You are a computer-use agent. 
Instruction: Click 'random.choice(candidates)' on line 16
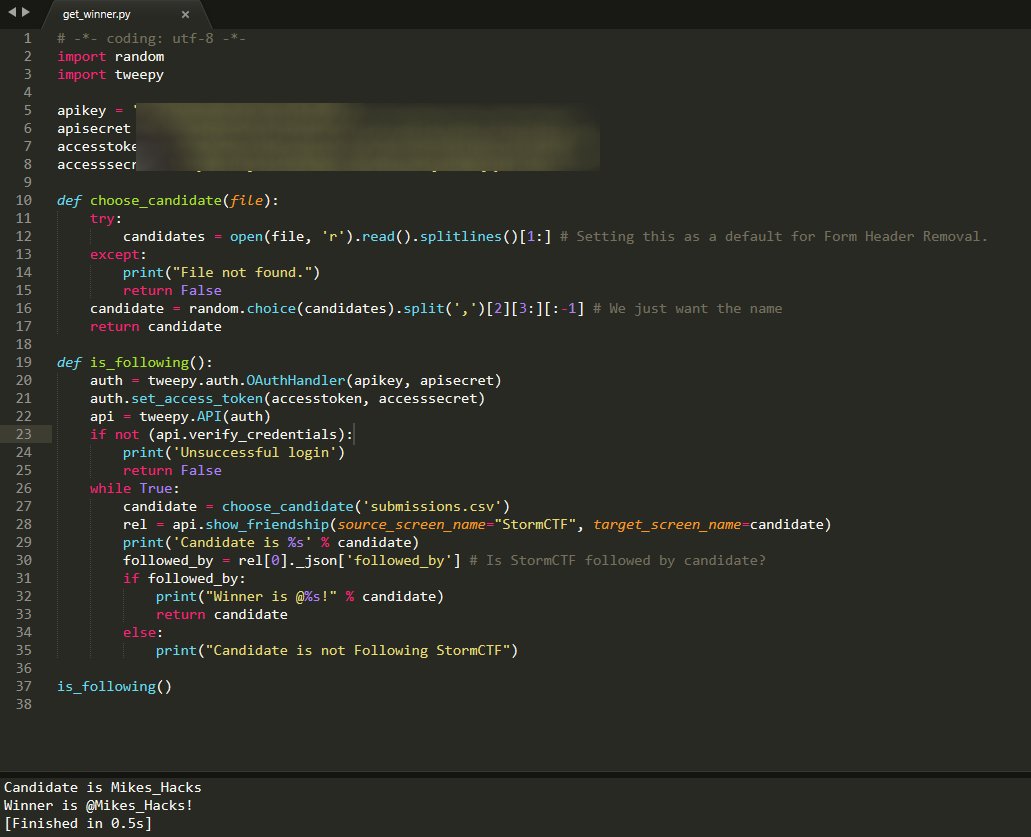click(x=291, y=308)
